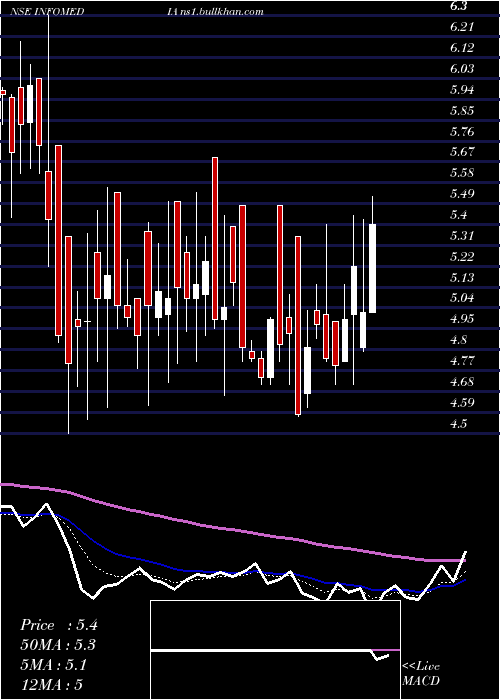Click the 4.77 price axis label
500x700 pixels.
tap(462, 362)
